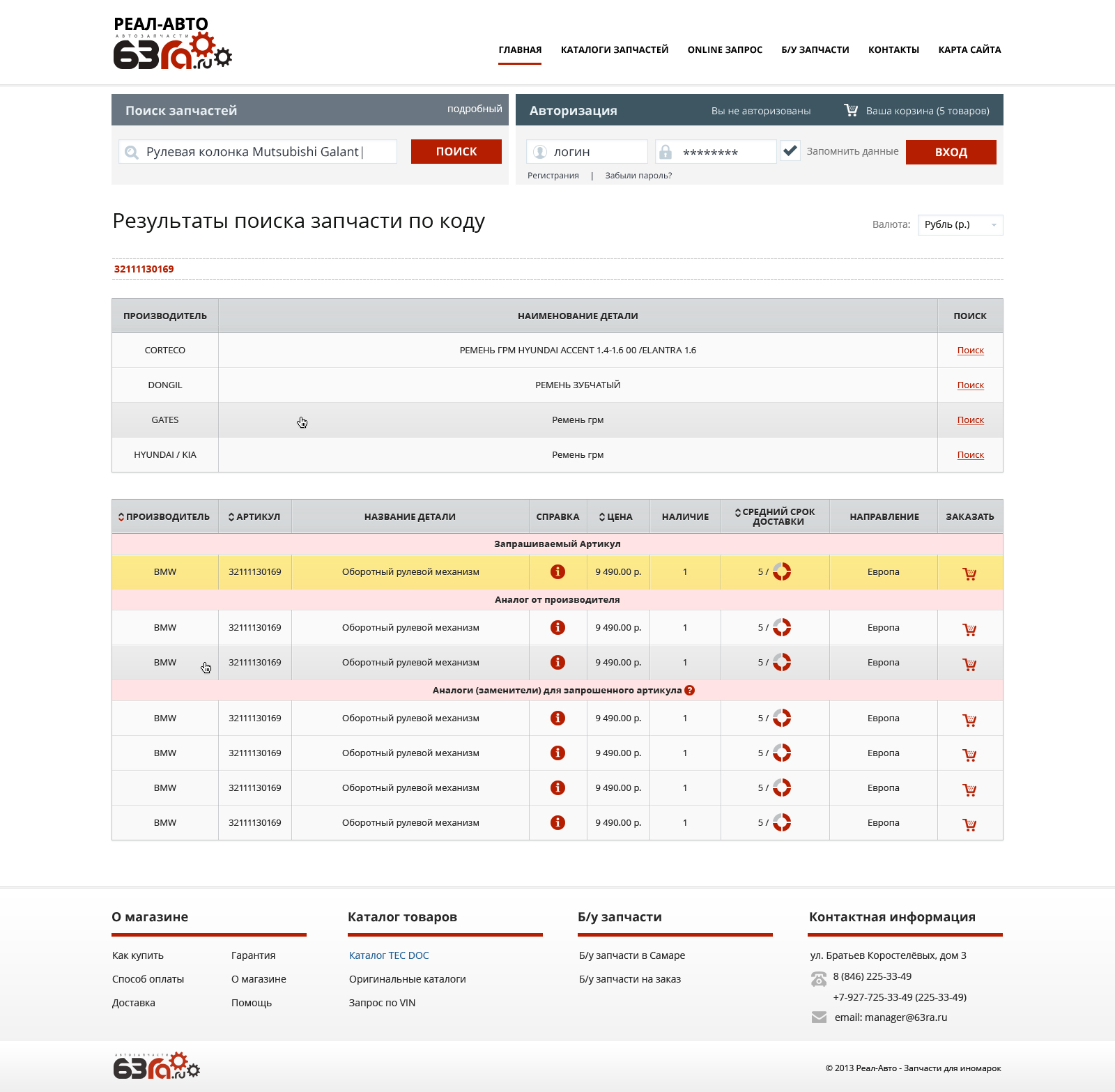Open the Карта сайта menu item
Screen dimensions: 1115x1092
[x=969, y=49]
